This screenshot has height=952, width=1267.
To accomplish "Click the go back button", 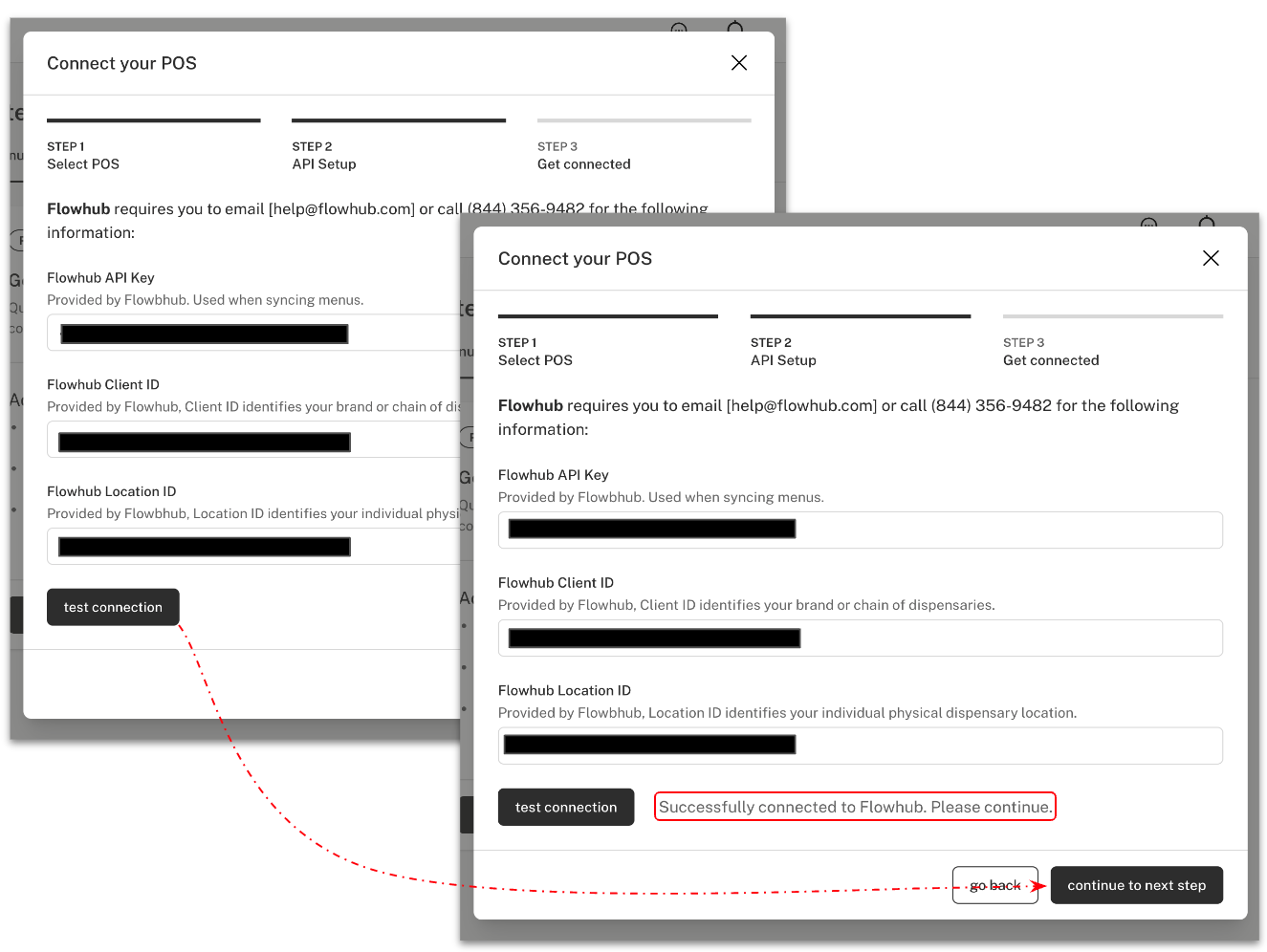I will pyautogui.click(x=995, y=885).
